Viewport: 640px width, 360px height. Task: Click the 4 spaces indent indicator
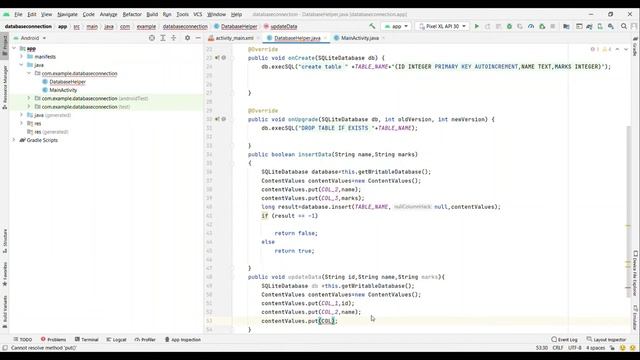[x=596, y=348]
